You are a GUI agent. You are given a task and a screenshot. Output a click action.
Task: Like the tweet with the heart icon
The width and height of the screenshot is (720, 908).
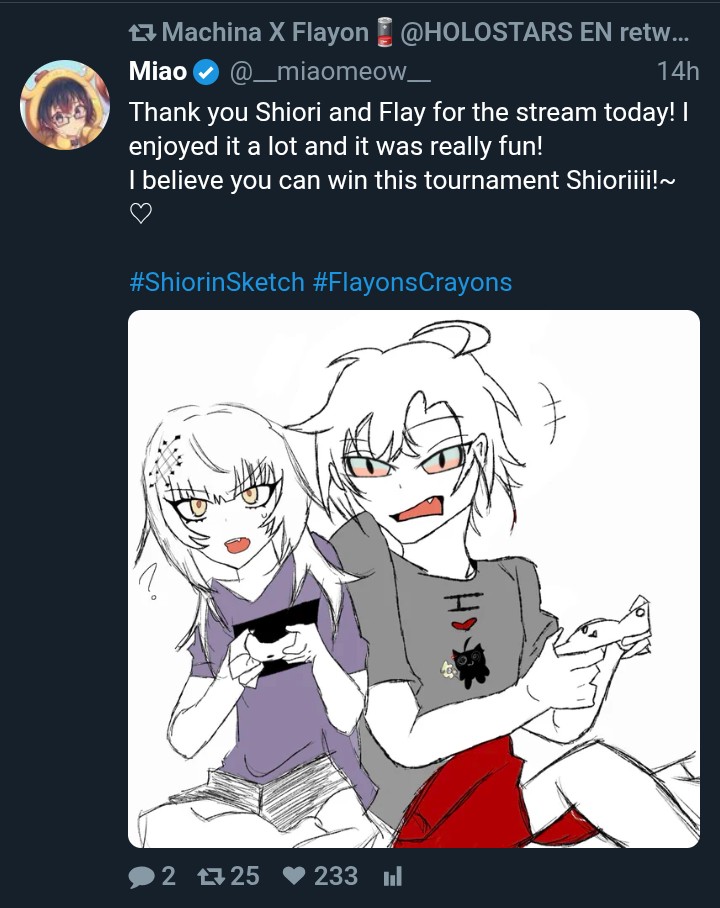[294, 876]
